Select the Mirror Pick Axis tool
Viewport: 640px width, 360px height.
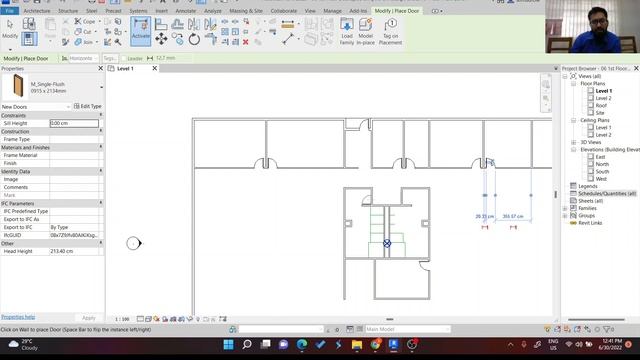point(194,24)
